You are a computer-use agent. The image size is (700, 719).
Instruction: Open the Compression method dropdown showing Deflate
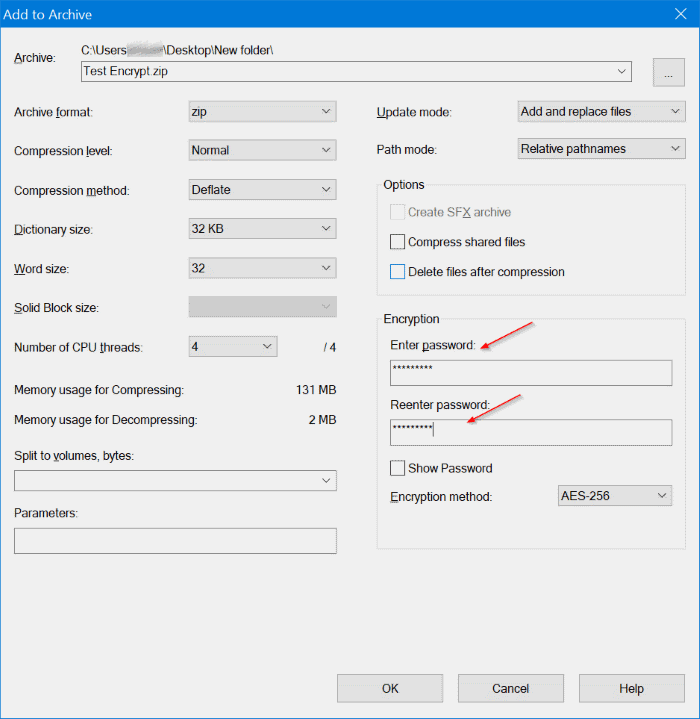coord(262,189)
